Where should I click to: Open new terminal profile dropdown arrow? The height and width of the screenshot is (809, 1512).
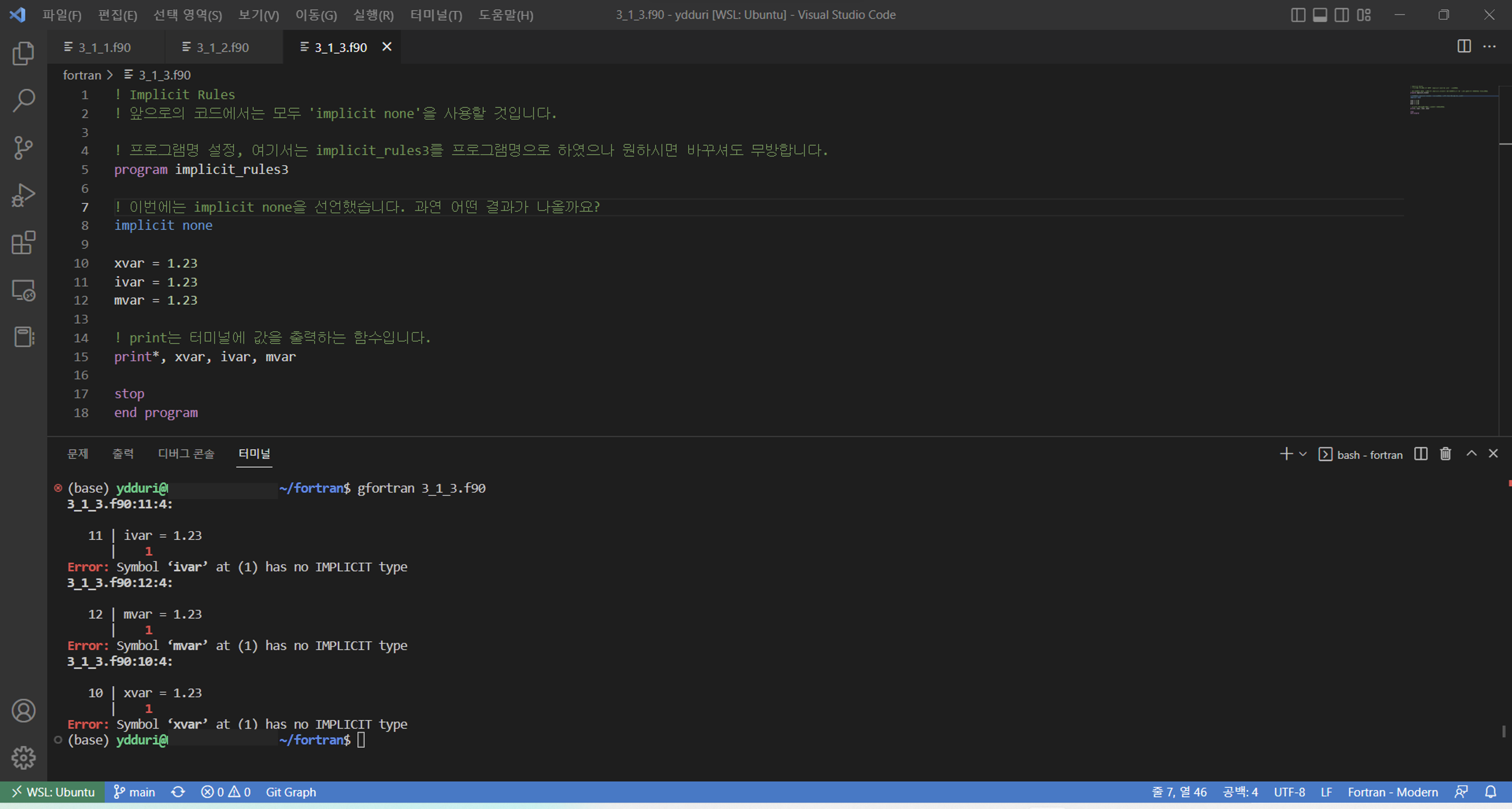point(1303,454)
